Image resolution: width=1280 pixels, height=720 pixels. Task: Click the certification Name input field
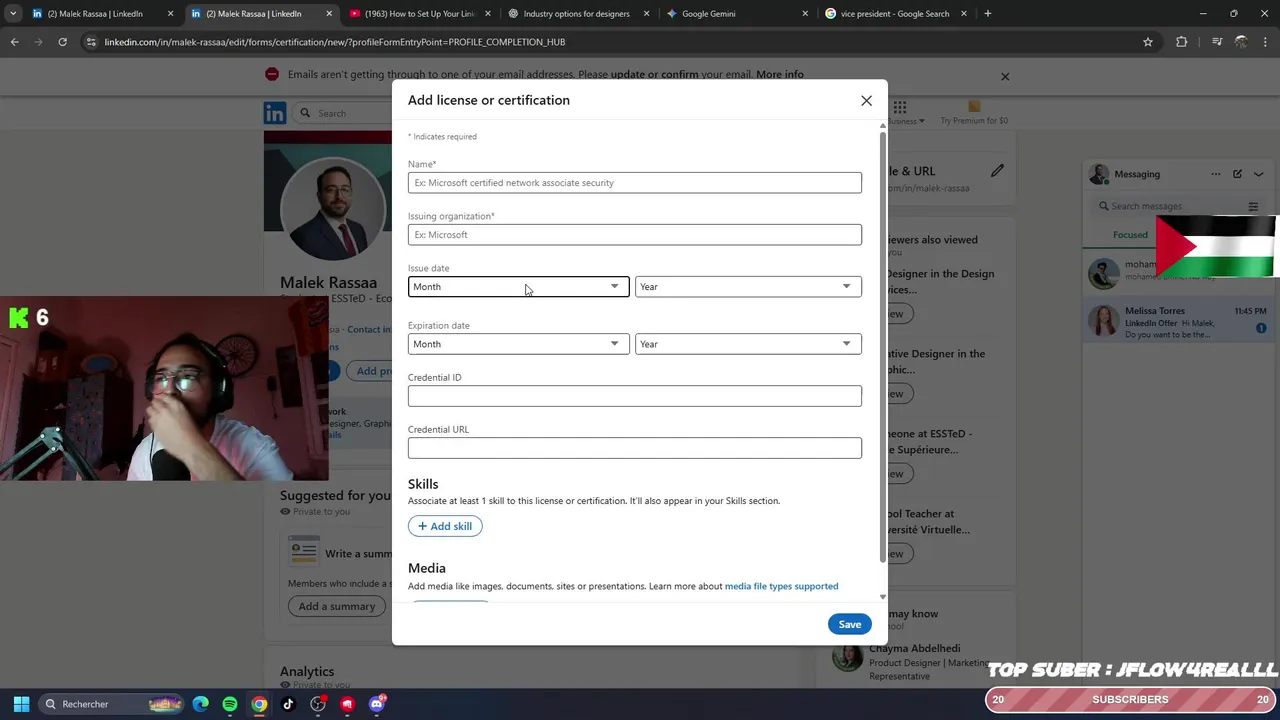[634, 183]
